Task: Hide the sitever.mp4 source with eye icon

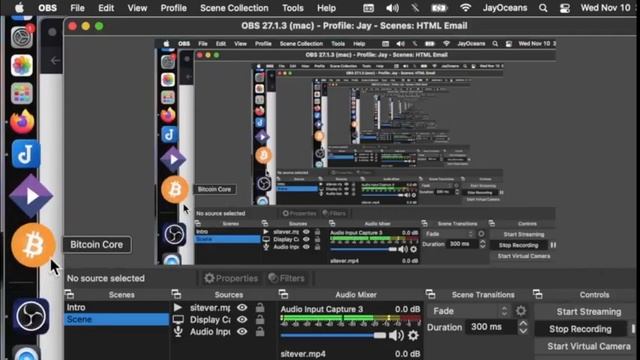Action: 242,308
